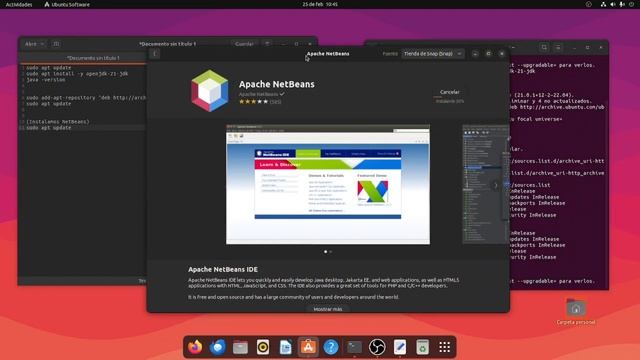Open the main NetBeans screenshot preview
Viewport: 640px width, 360px height.
point(328,184)
